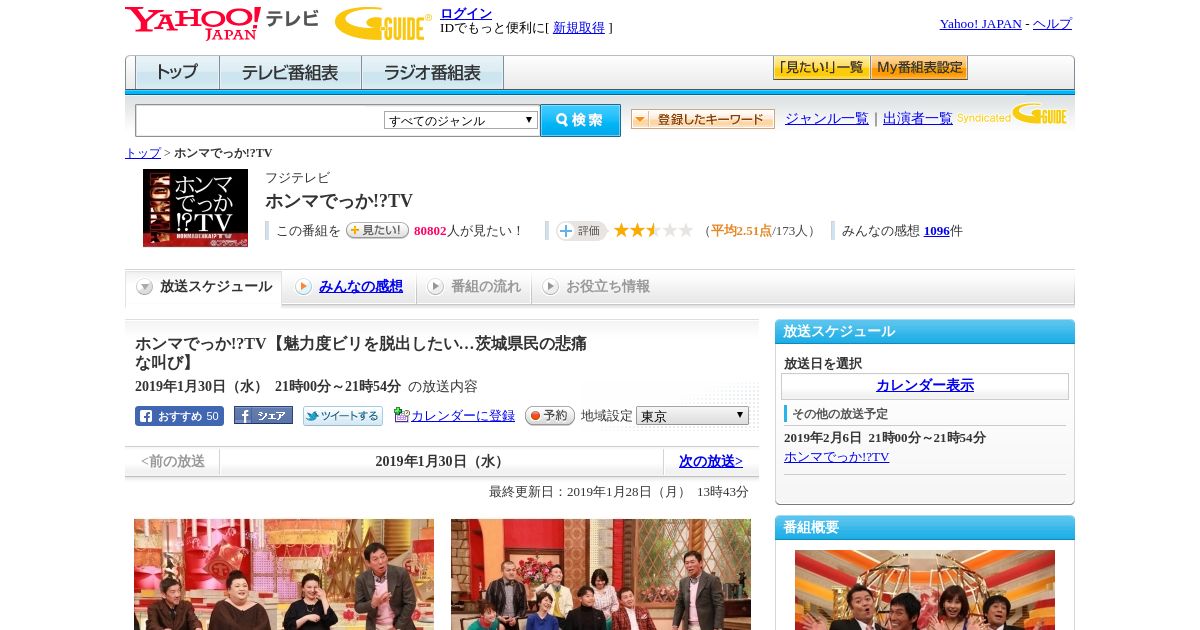Click the 2019年2月6日 21時00分～21時54分 schedule text
The width and height of the screenshot is (1200, 630).
885,438
